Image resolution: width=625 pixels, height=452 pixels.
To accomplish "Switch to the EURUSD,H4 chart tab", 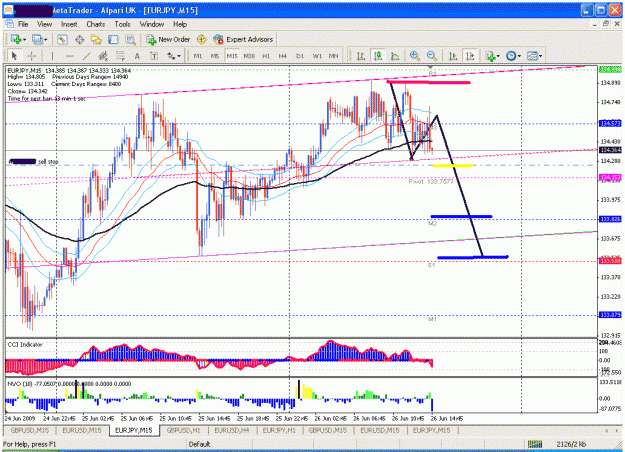I will [232, 430].
